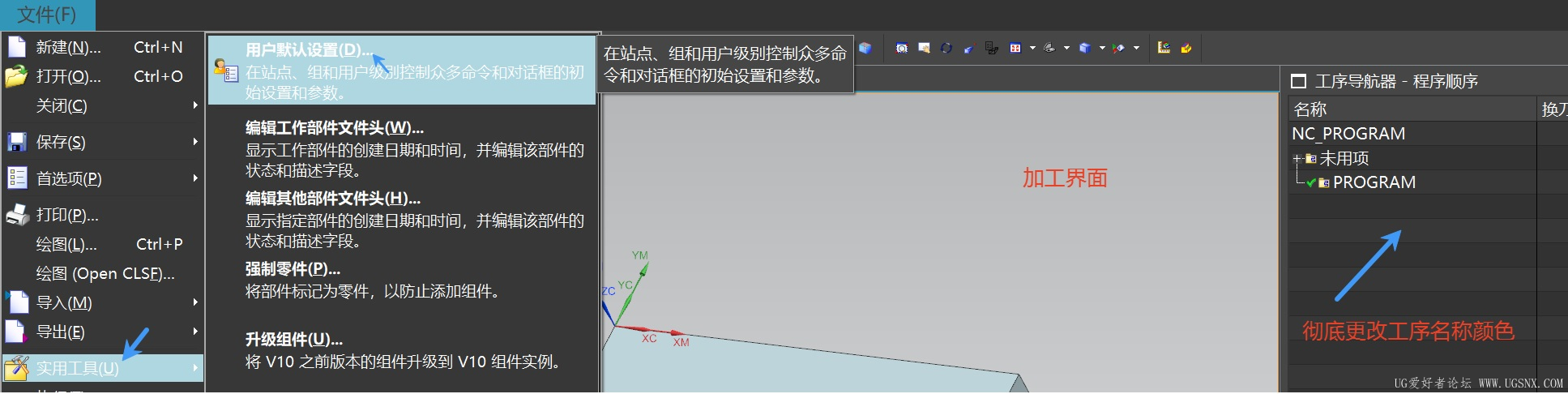
Task: Click the green checkmark beside PROGRAM
Action: click(x=1311, y=183)
